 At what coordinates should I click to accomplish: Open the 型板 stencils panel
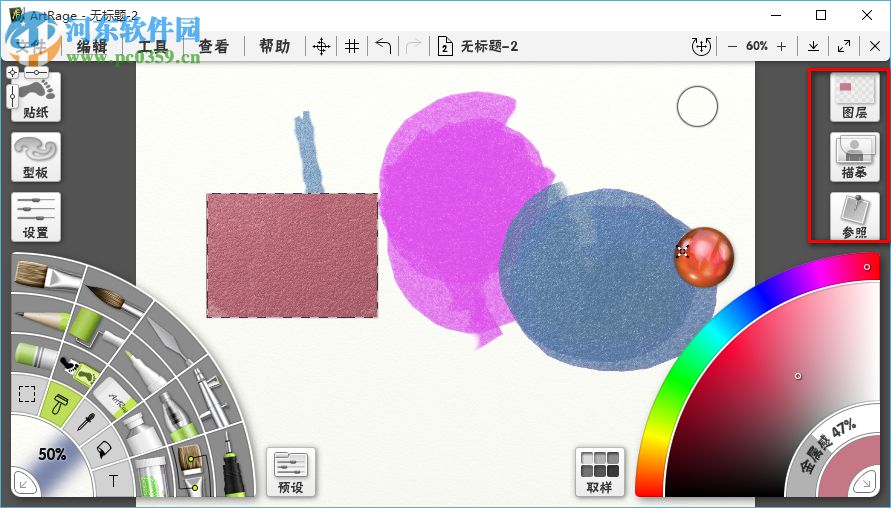pos(36,157)
